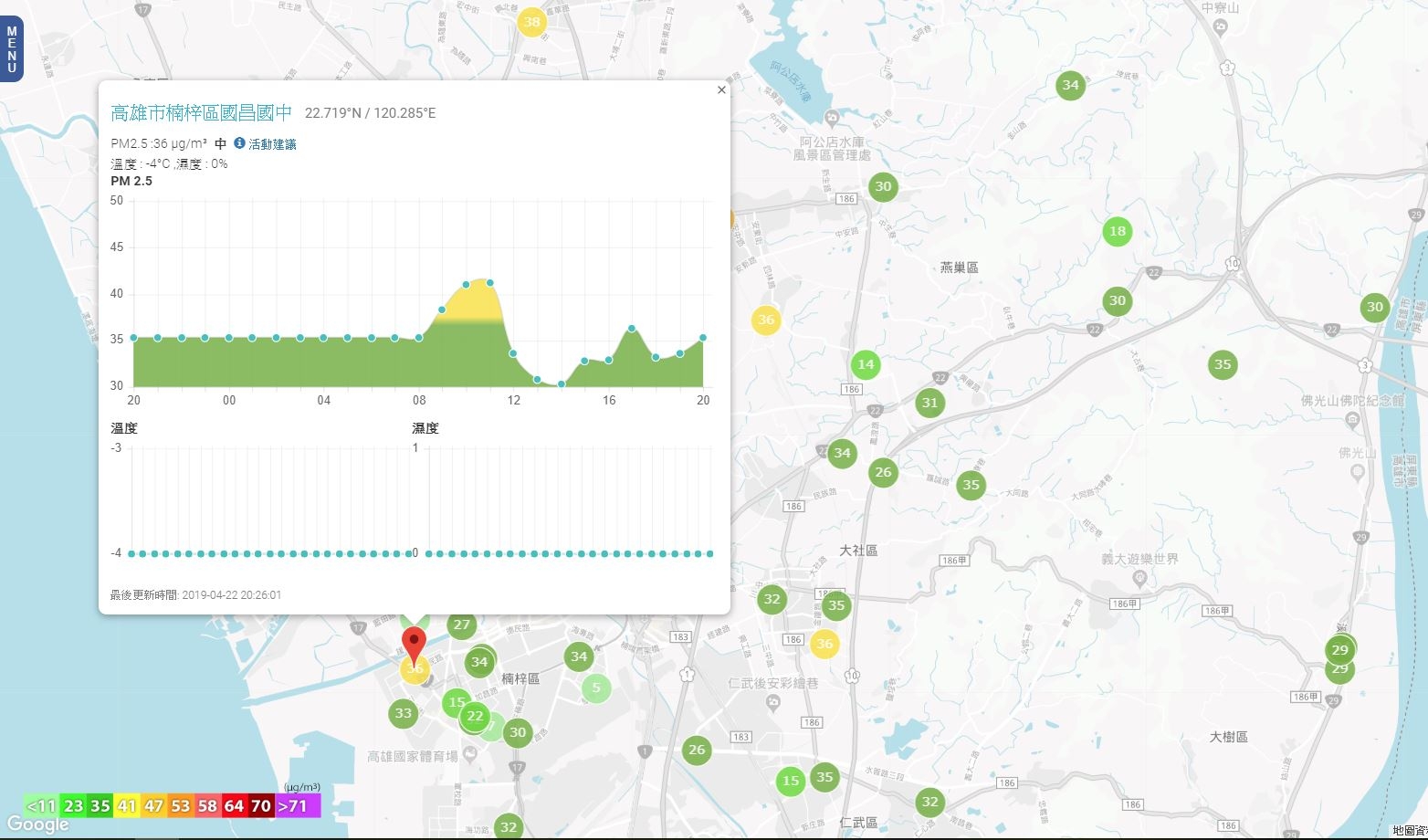Viewport: 1428px width, 840px height.
Task: Click the yellow 38 PM2.5 marker
Action: [531, 22]
